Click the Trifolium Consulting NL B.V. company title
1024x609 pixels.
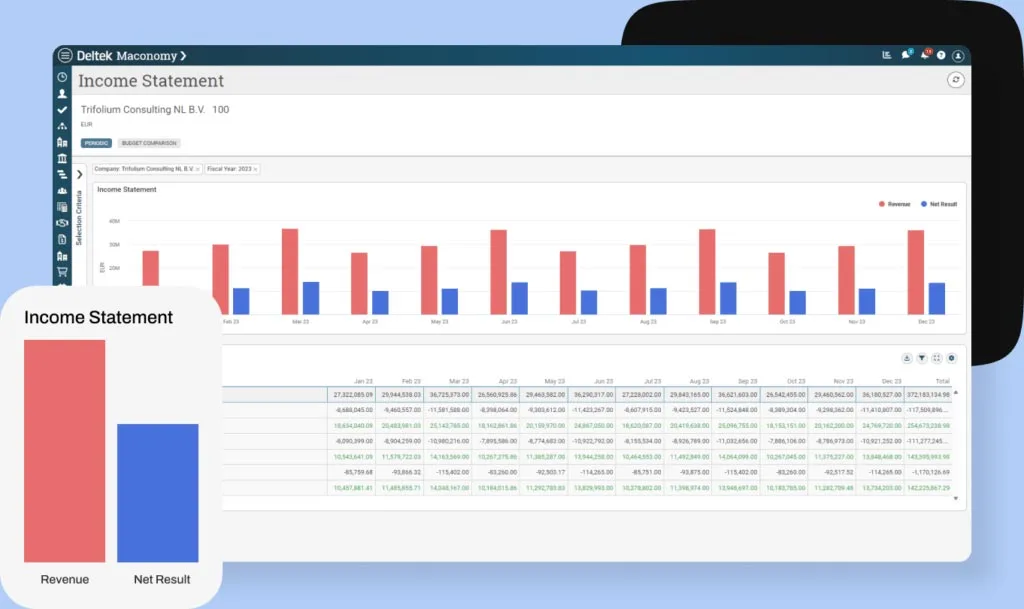(x=143, y=110)
